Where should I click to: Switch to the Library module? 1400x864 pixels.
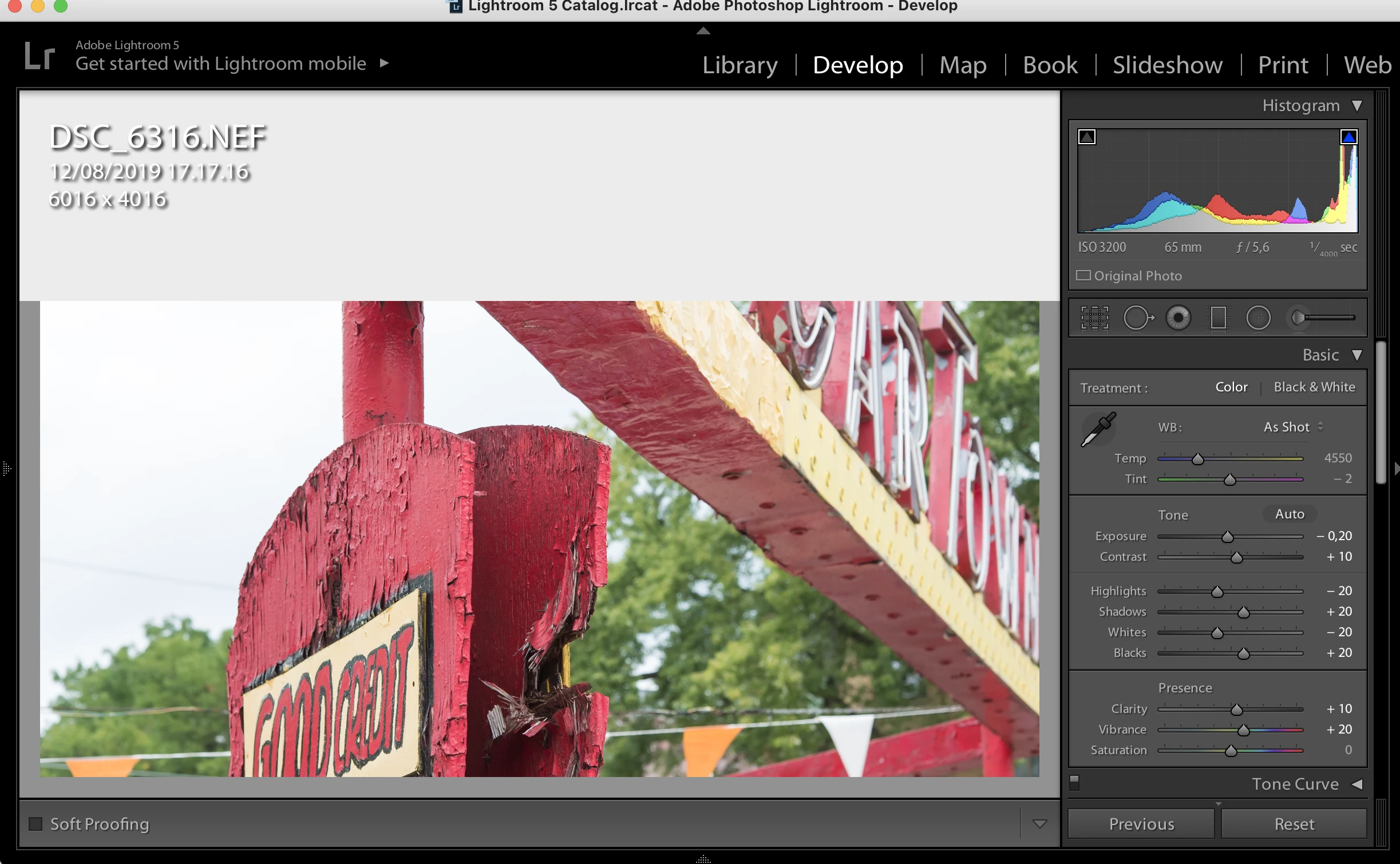tap(739, 65)
